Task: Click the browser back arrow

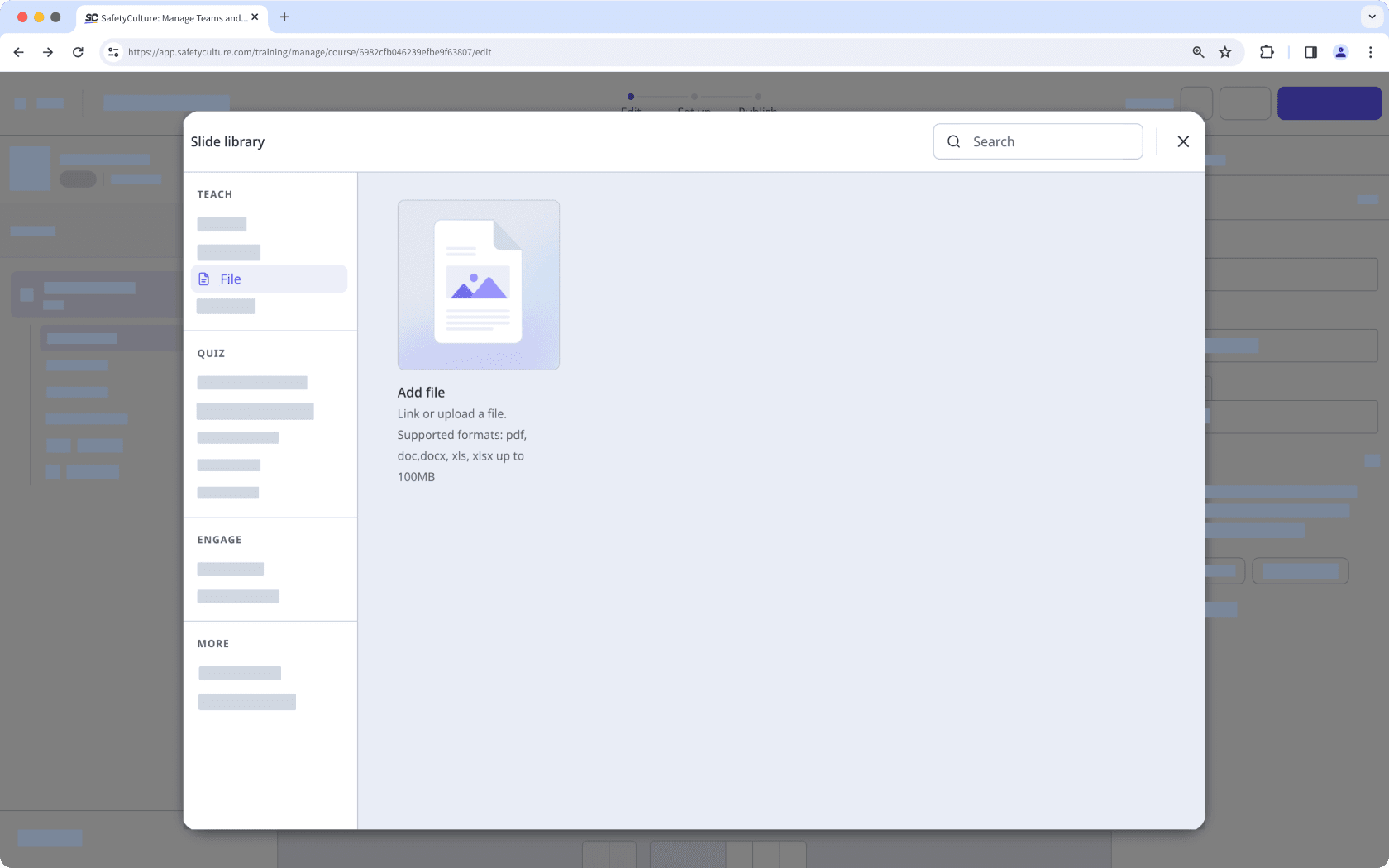Action: pyautogui.click(x=18, y=51)
